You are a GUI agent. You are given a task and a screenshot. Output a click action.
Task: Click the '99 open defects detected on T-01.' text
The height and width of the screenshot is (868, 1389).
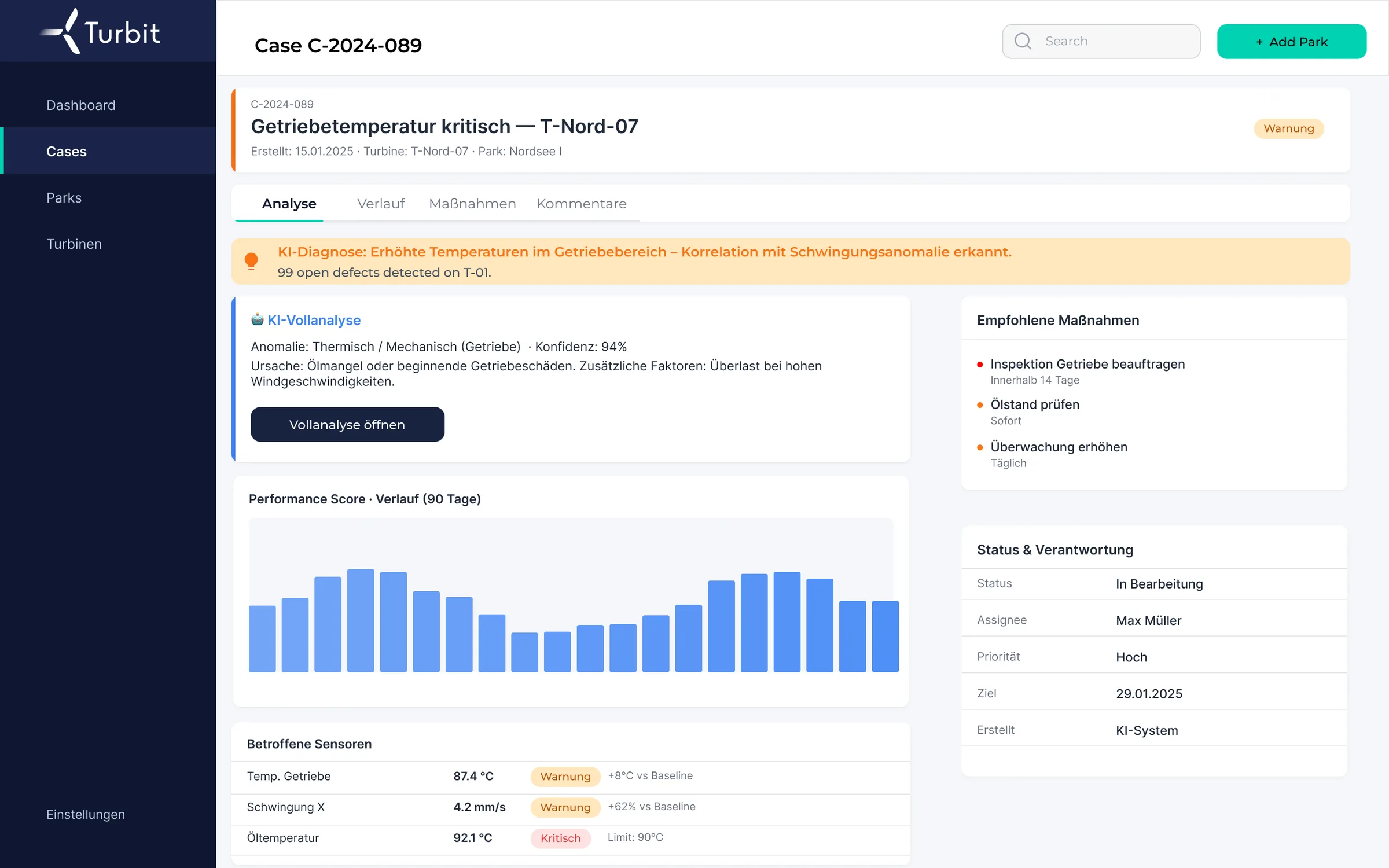click(384, 273)
